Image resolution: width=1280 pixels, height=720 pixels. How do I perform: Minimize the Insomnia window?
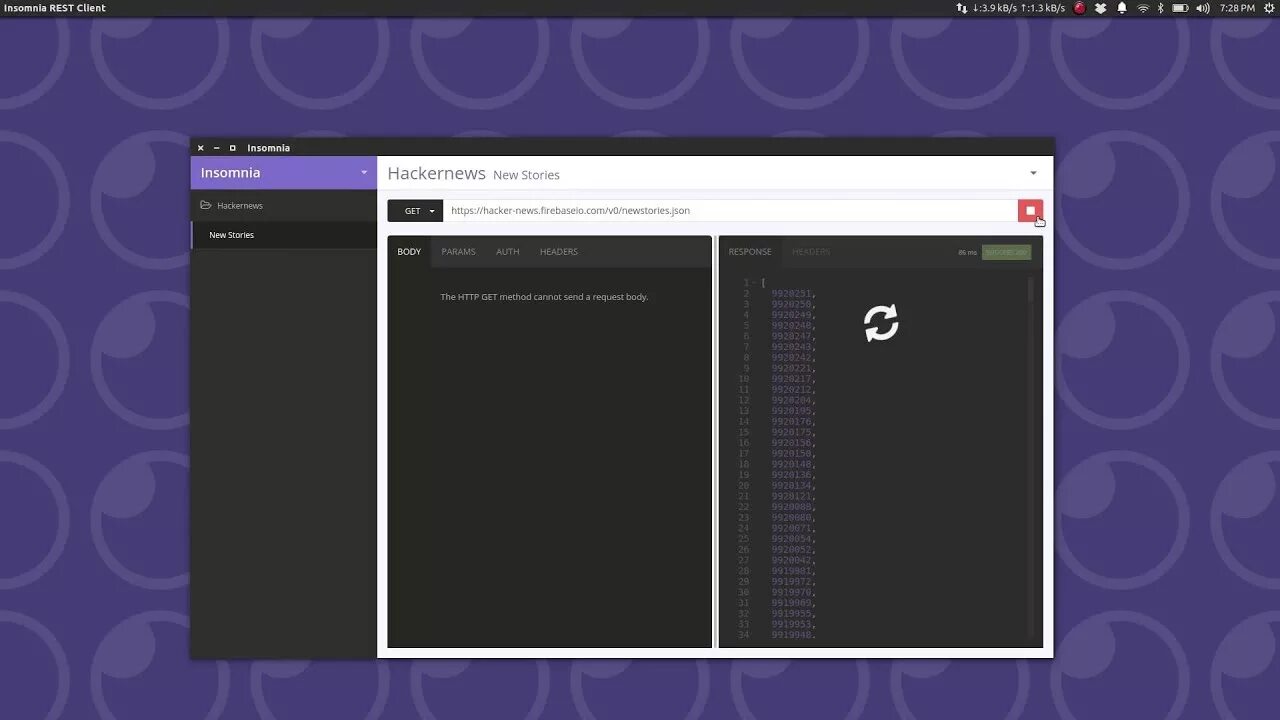coord(216,148)
